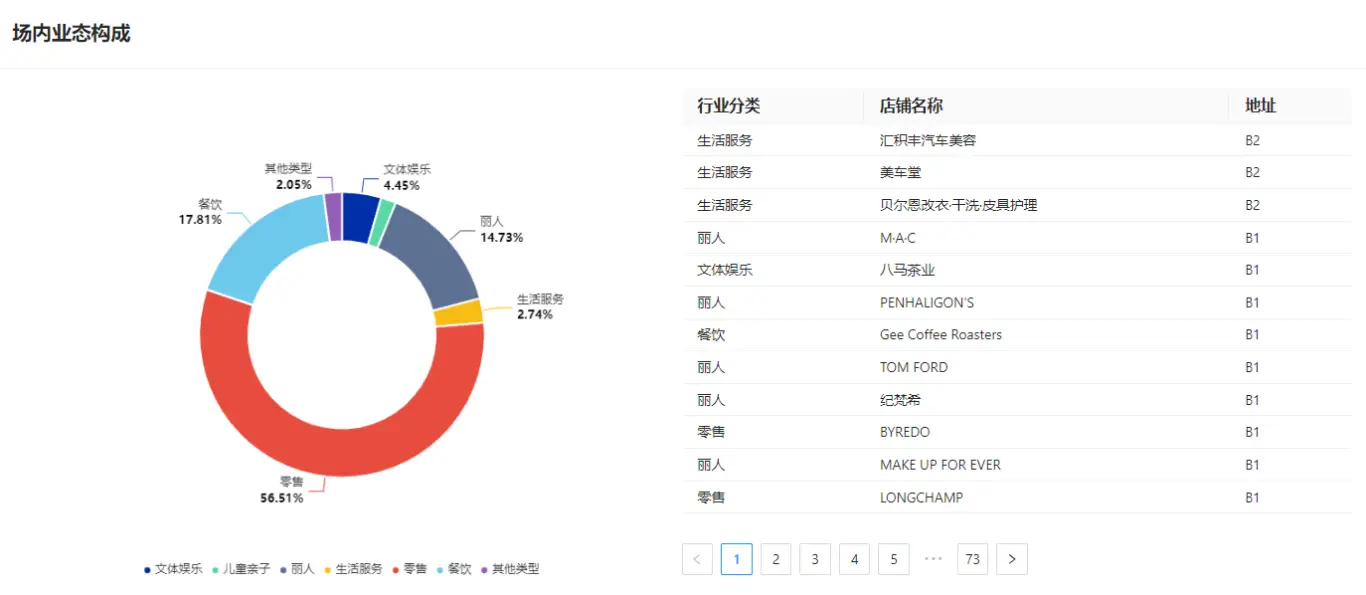The image size is (1366, 595).
Task: Toggle 文体娱乐 legend item
Action: 173,569
